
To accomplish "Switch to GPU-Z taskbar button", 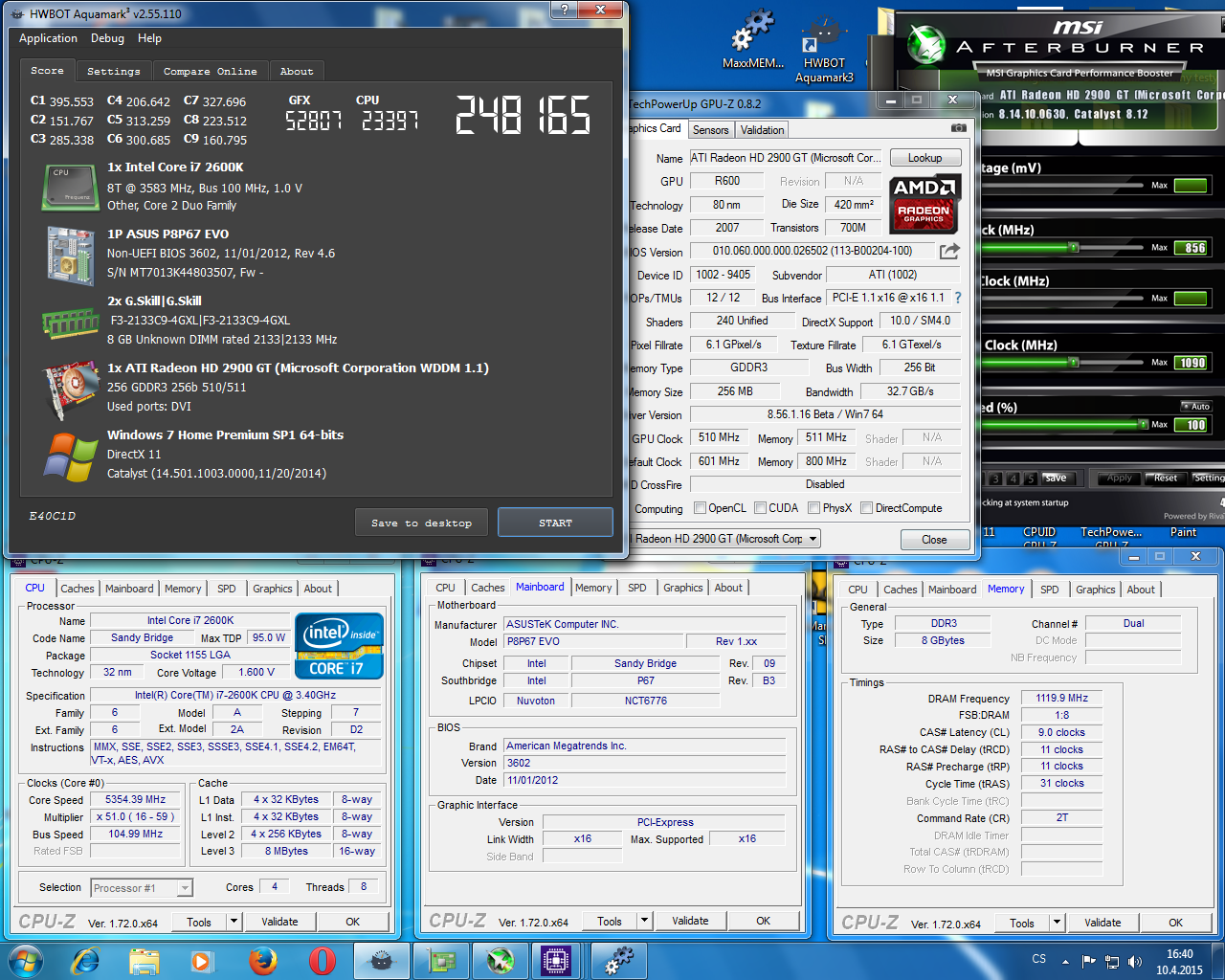I will 441,960.
